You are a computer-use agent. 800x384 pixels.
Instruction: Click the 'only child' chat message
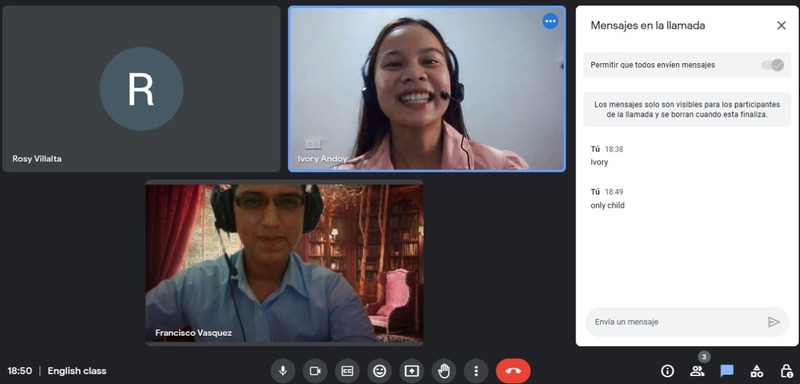pos(607,206)
